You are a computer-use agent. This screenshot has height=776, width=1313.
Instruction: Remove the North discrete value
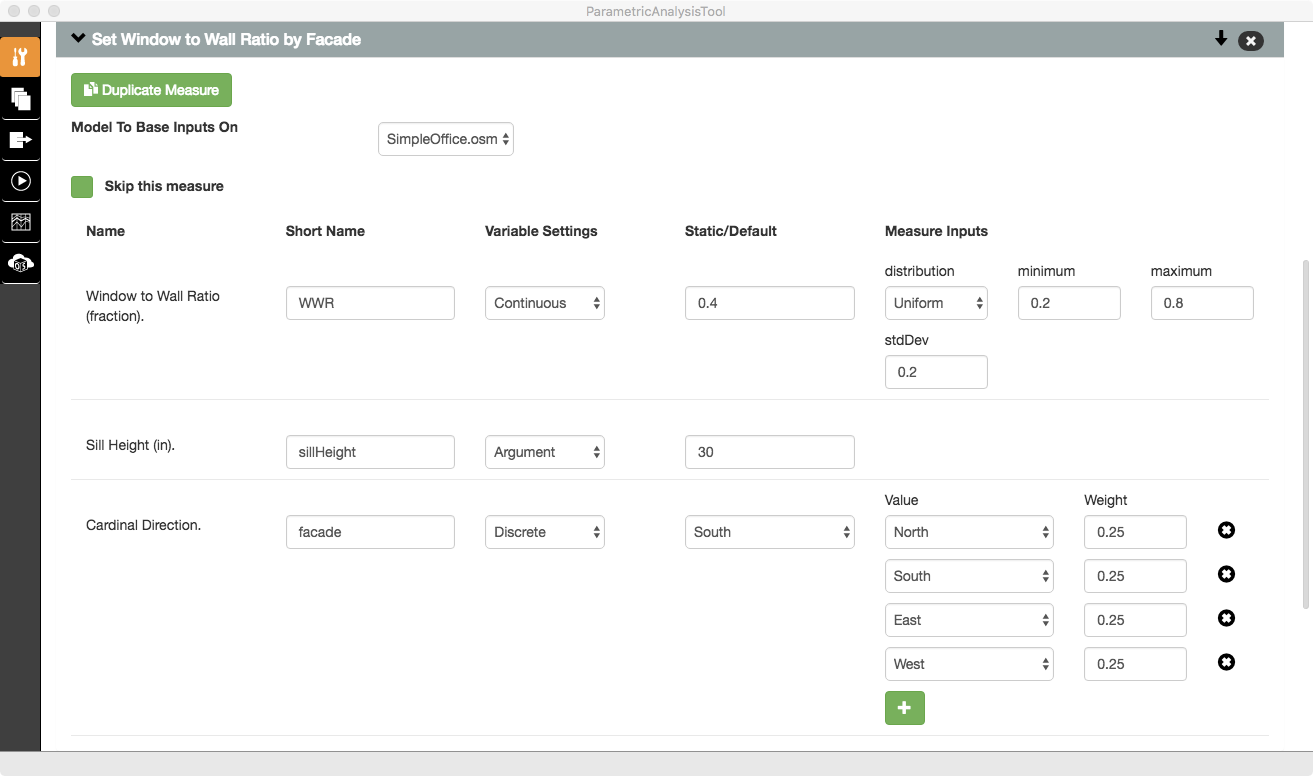point(1226,530)
